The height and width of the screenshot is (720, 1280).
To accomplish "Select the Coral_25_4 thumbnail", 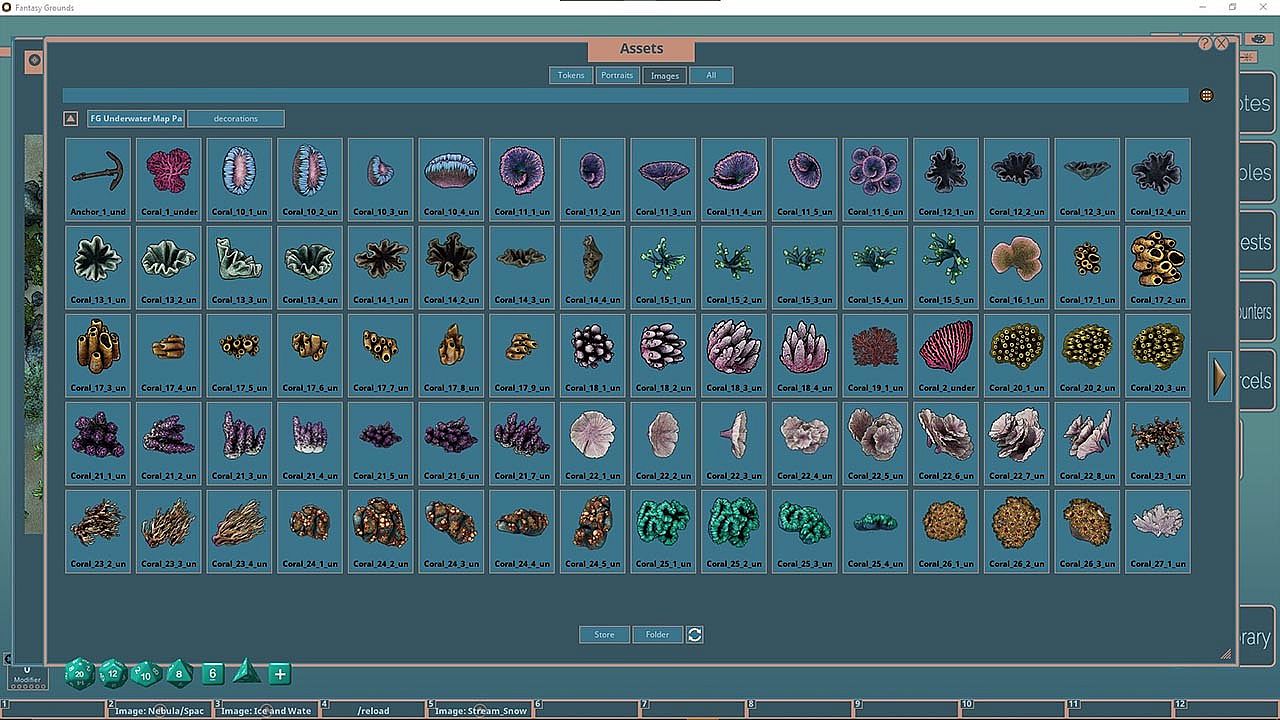I will (875, 531).
